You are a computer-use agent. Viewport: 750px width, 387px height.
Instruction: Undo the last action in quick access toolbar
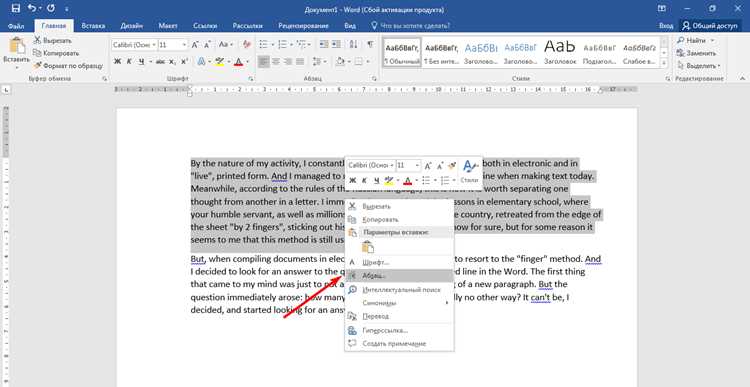(x=32, y=9)
